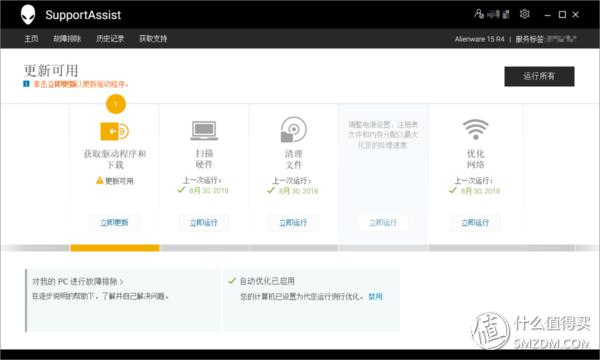Click the green checkmark under 扫描硬件

click(x=181, y=190)
